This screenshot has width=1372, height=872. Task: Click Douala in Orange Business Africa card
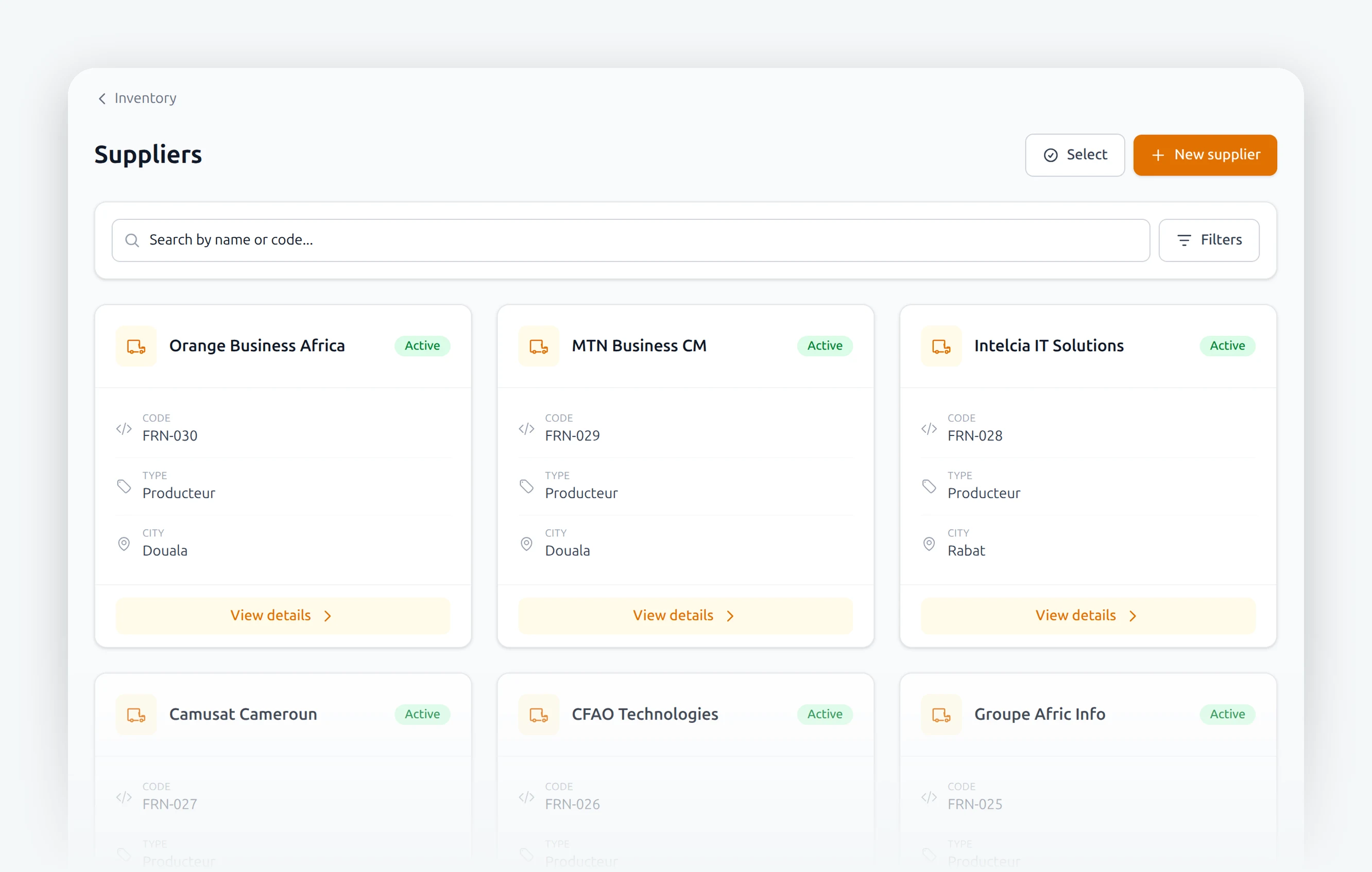pos(165,551)
